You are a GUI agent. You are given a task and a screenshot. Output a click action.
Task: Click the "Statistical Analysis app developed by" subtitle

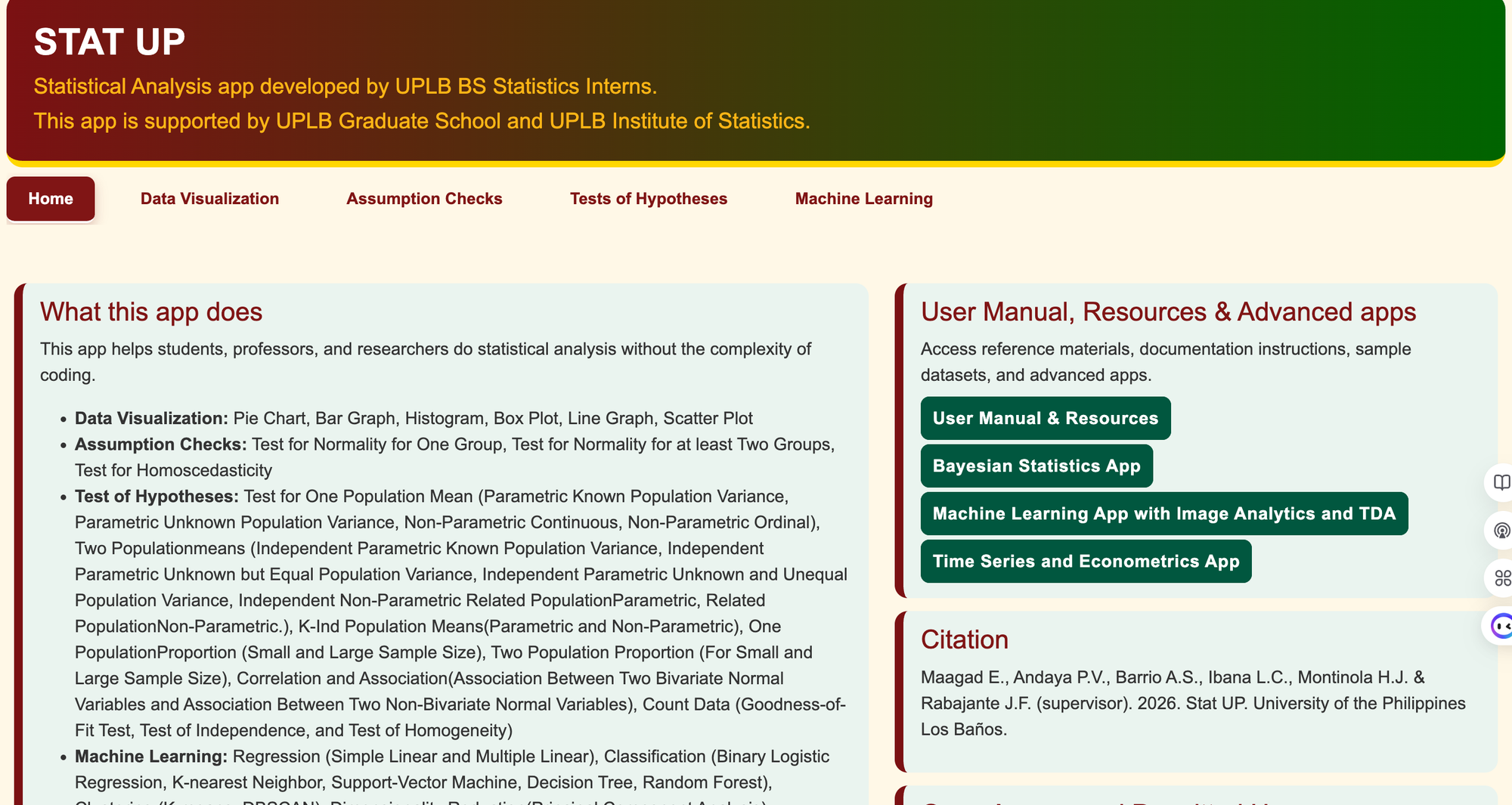345,86
